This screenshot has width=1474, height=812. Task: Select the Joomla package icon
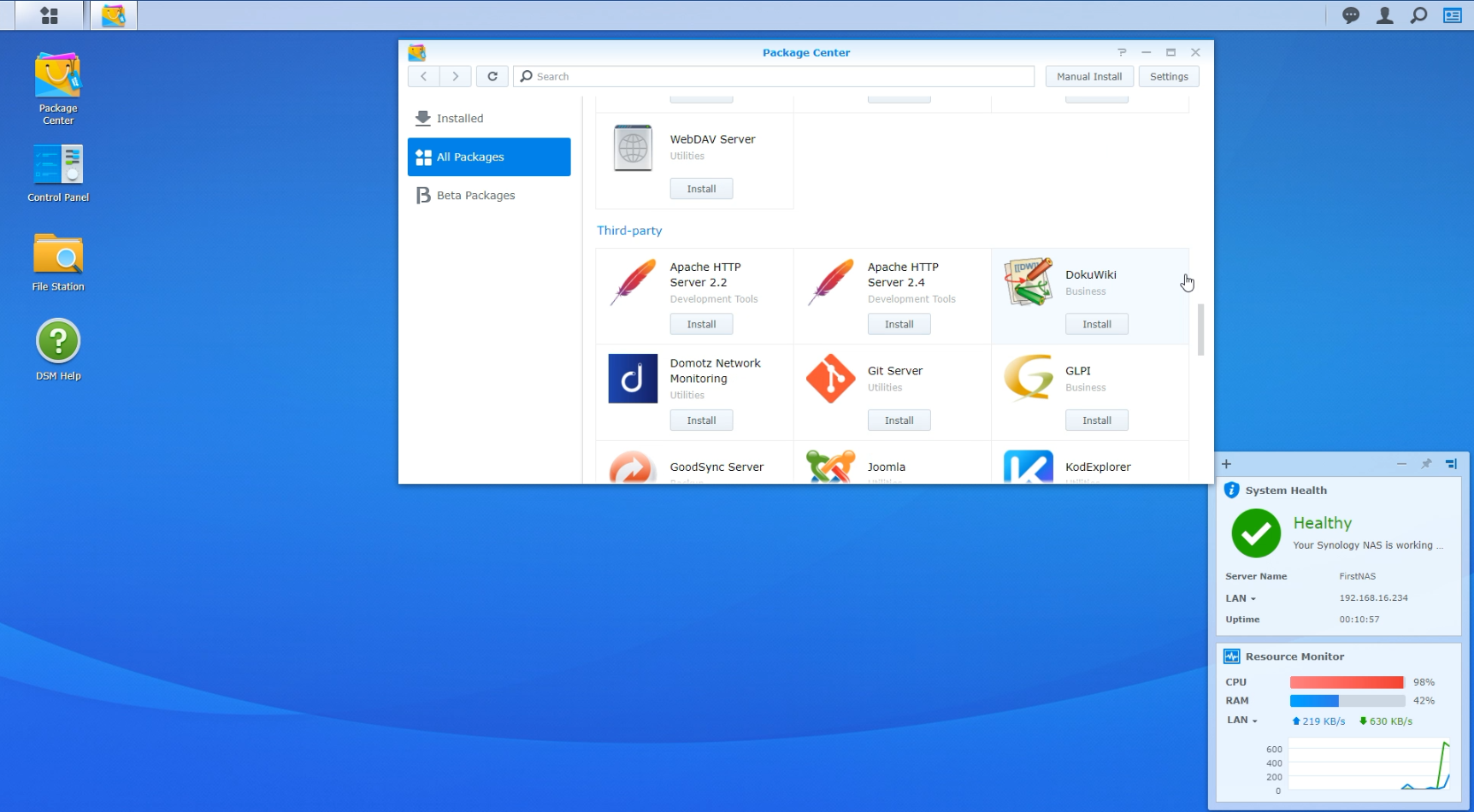coord(831,467)
